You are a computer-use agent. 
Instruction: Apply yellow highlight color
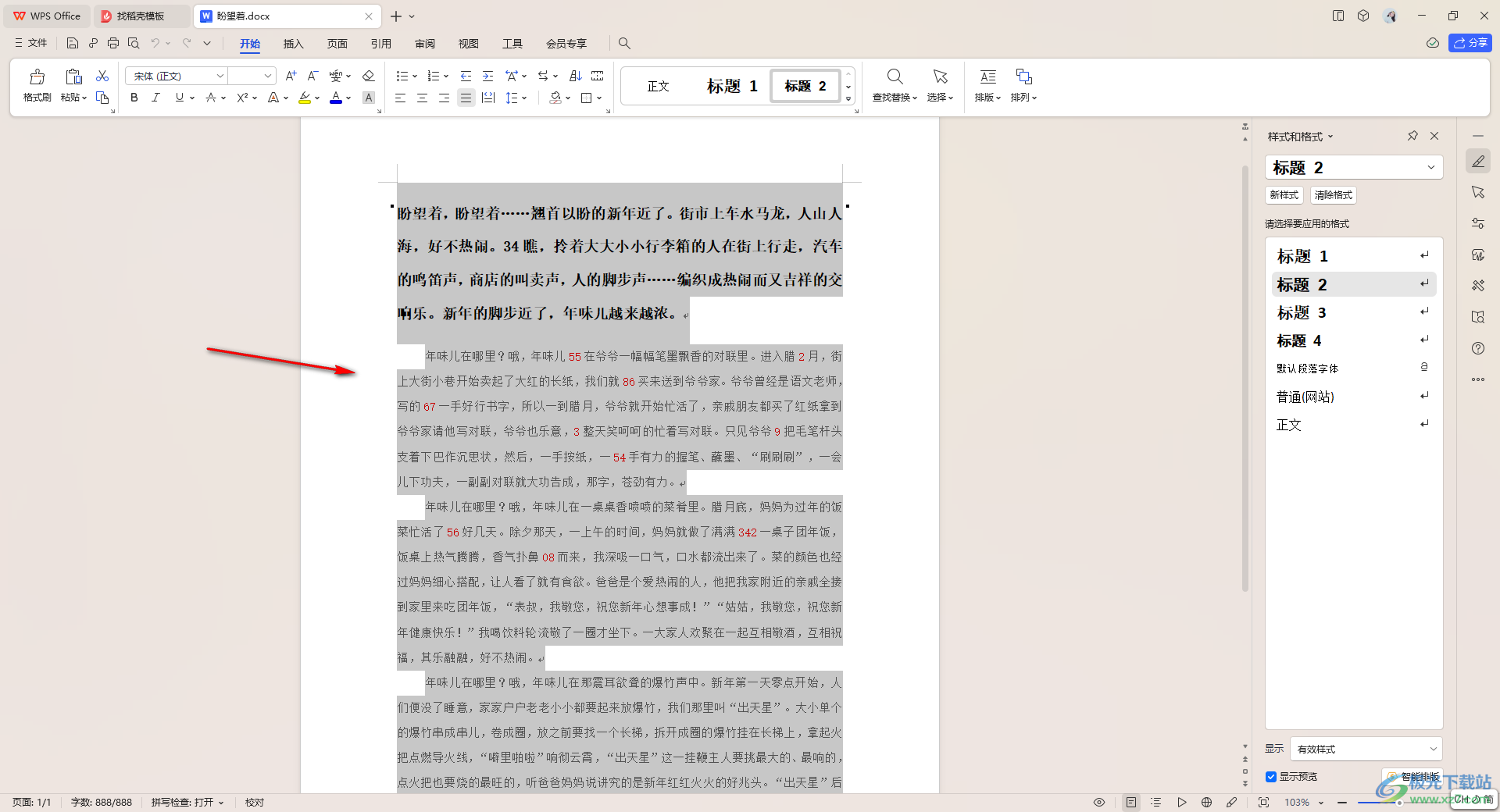pos(305,98)
